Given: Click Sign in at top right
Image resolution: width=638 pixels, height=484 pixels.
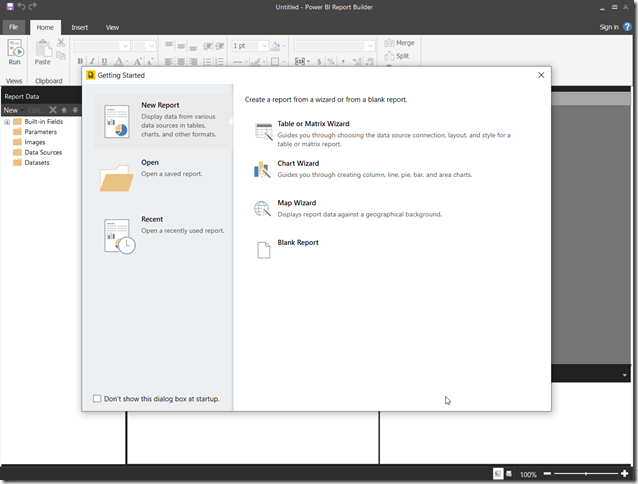Looking at the screenshot, I should tap(609, 27).
